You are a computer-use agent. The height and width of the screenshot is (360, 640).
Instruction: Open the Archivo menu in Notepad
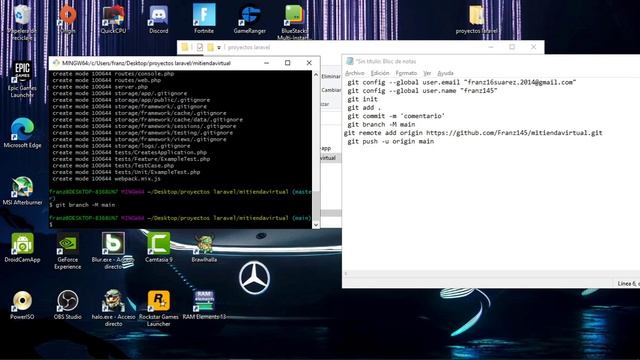pyautogui.click(x=354, y=73)
